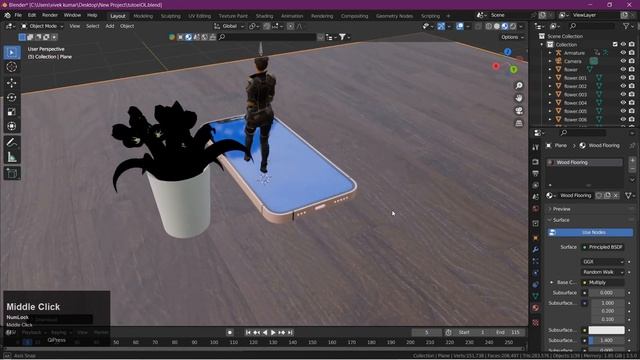Image resolution: width=640 pixels, height=360 pixels.
Task: Click the Wood Flooring material slot
Action: pyautogui.click(x=584, y=162)
